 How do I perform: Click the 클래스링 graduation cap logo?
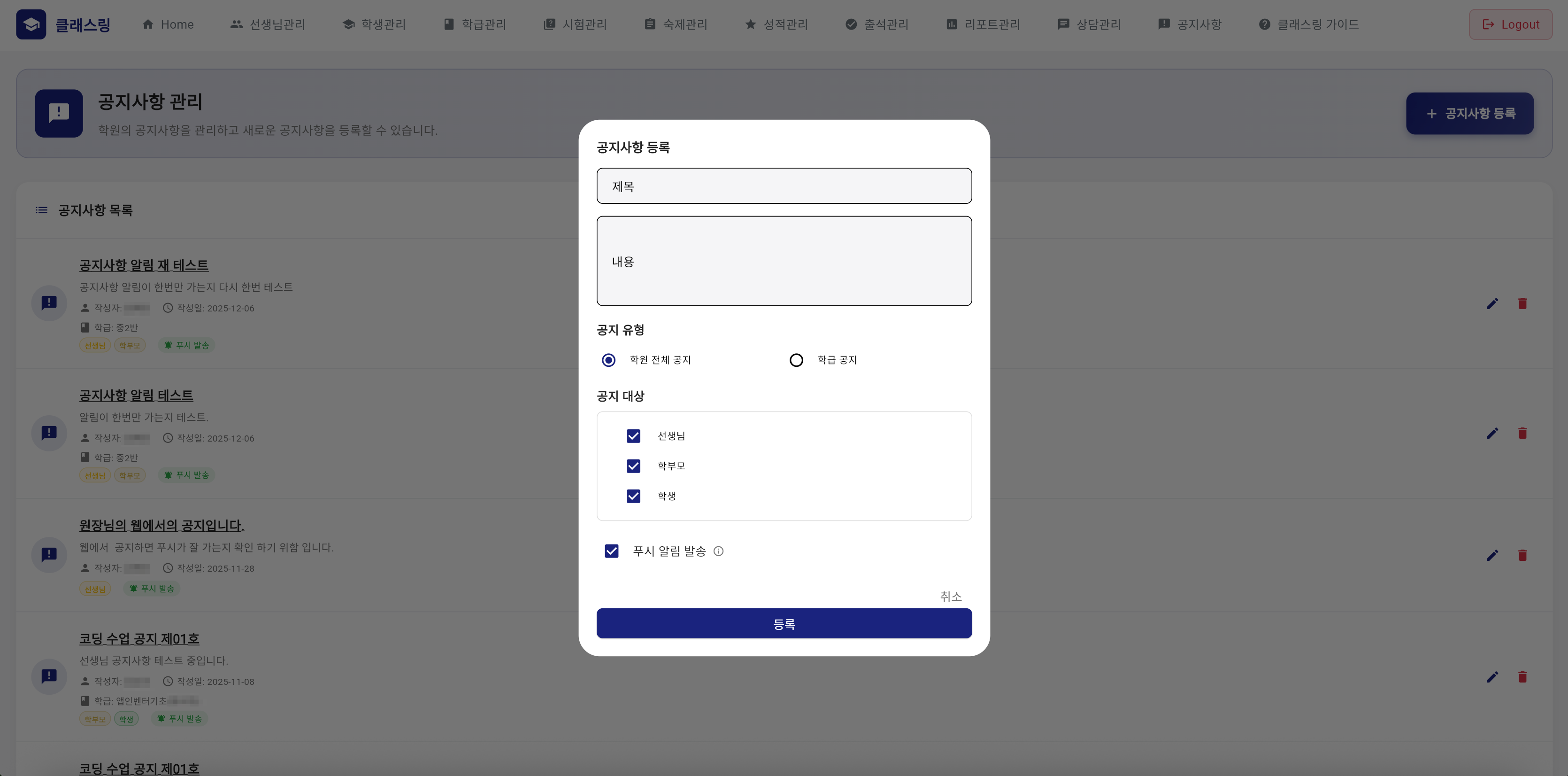31,24
